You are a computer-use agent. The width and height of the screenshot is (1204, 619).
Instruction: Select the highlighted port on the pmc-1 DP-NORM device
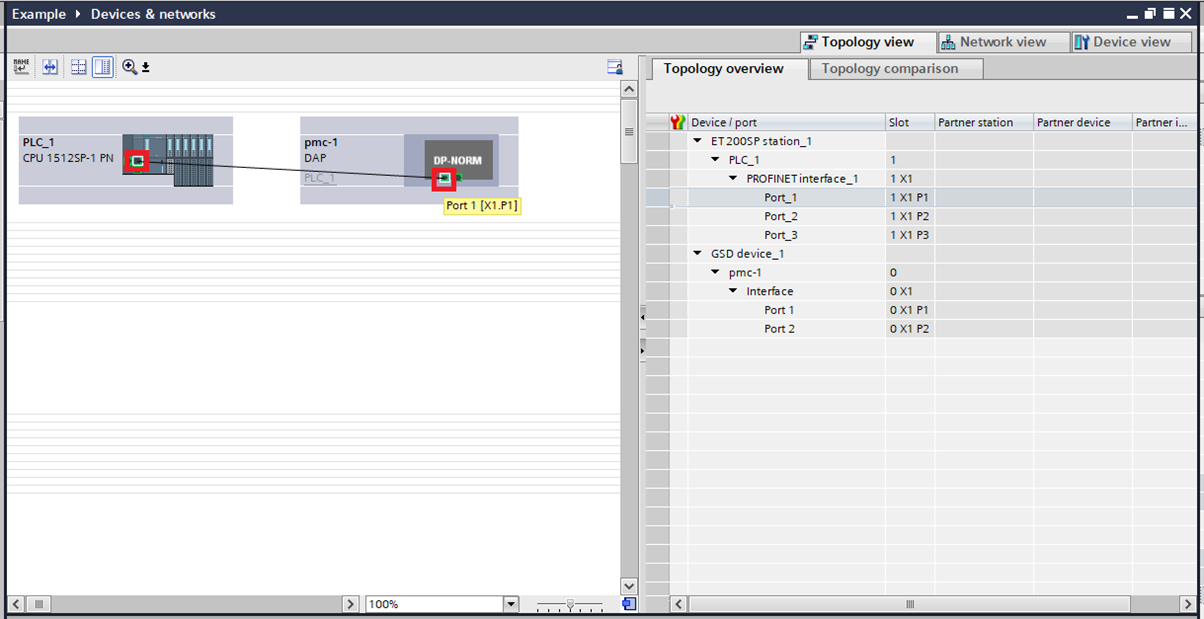pos(446,180)
